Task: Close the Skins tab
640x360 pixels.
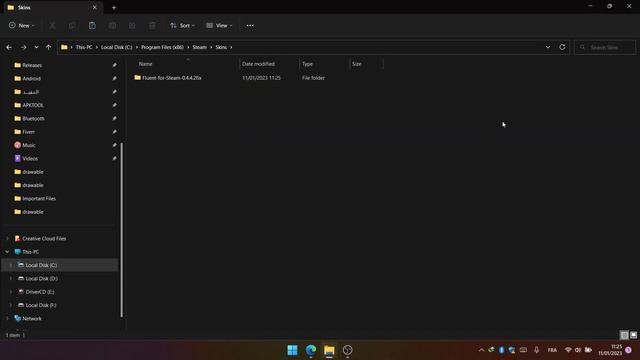Action: [x=95, y=7]
